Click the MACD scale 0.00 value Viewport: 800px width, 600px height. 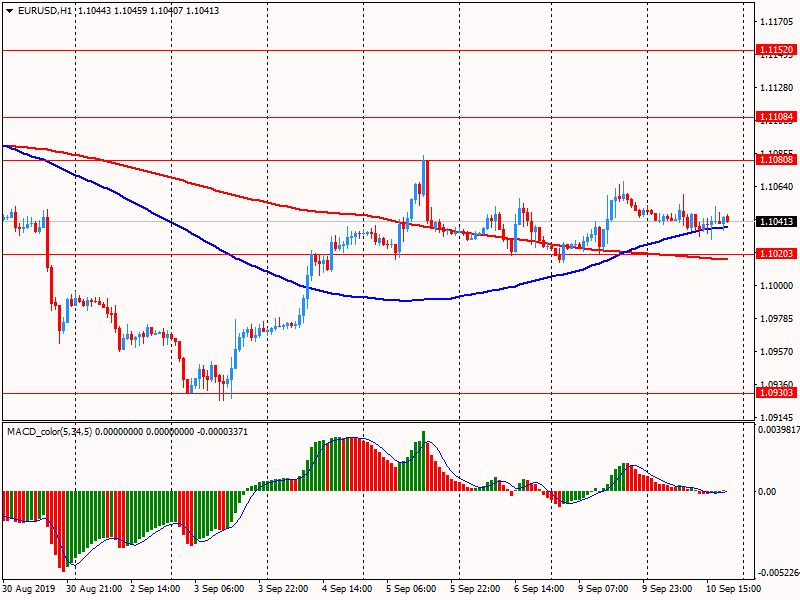[767, 491]
